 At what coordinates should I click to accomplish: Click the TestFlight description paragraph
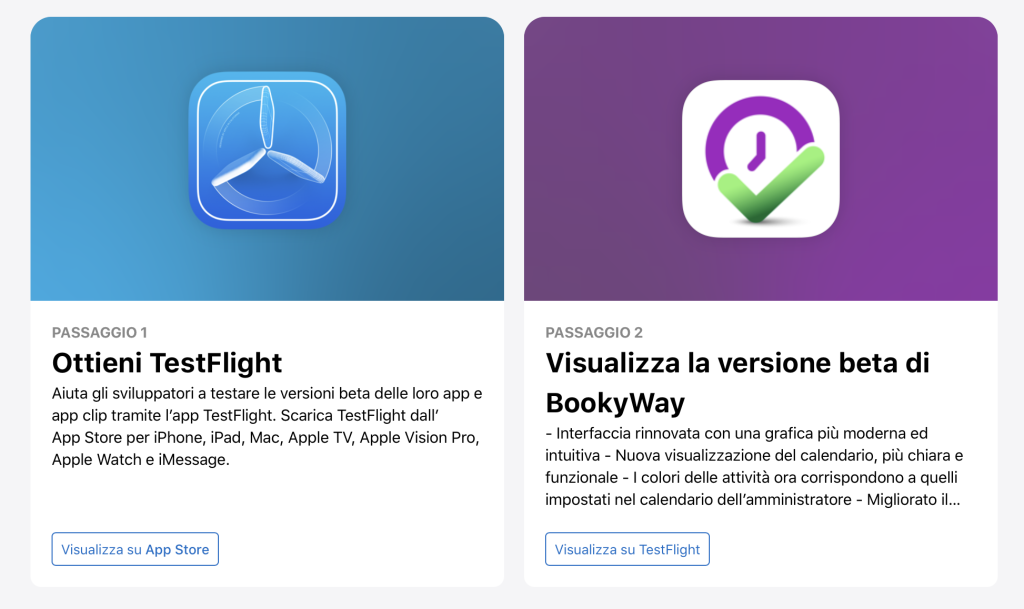[x=267, y=426]
